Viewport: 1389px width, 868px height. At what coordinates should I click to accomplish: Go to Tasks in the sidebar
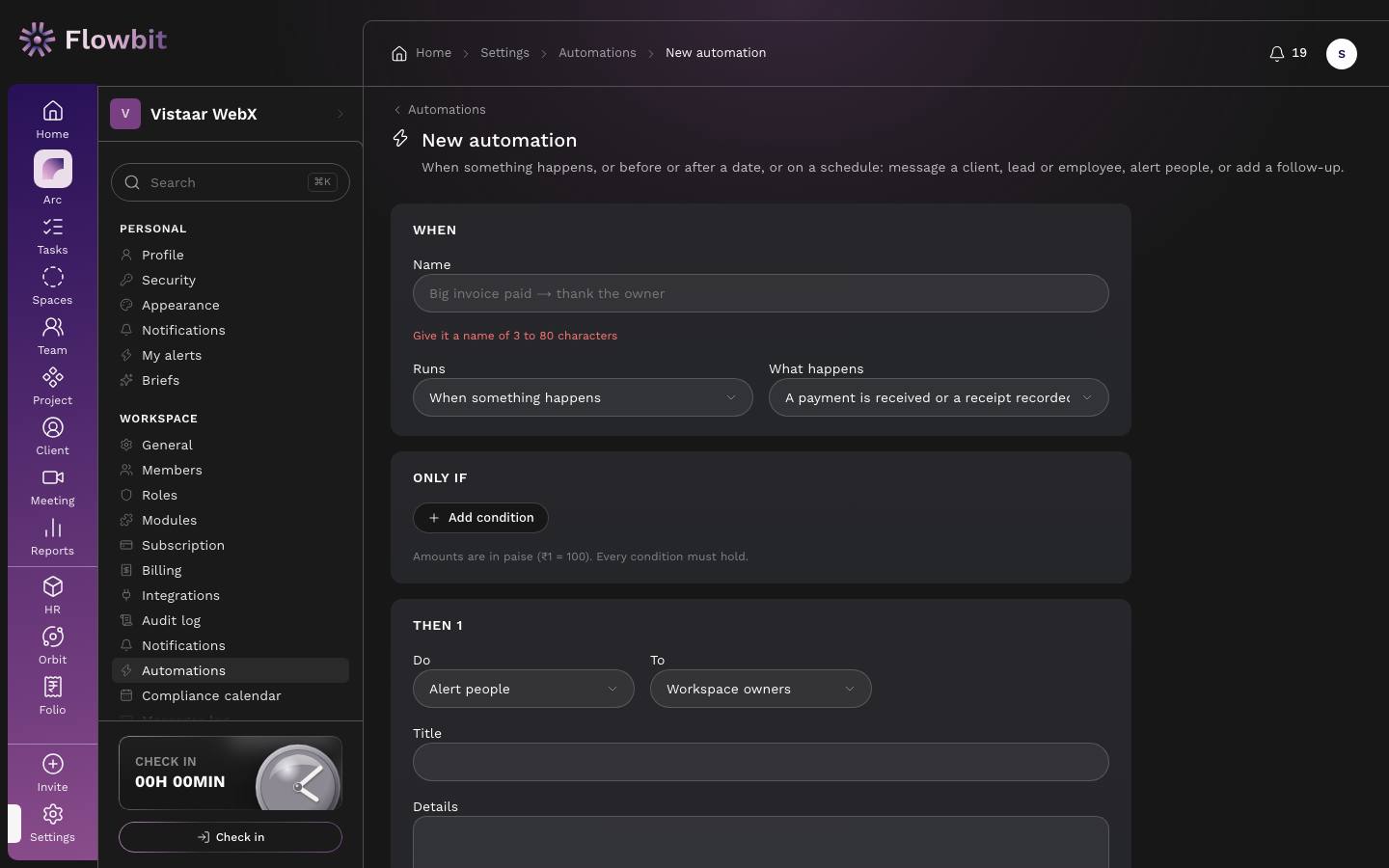(52, 236)
